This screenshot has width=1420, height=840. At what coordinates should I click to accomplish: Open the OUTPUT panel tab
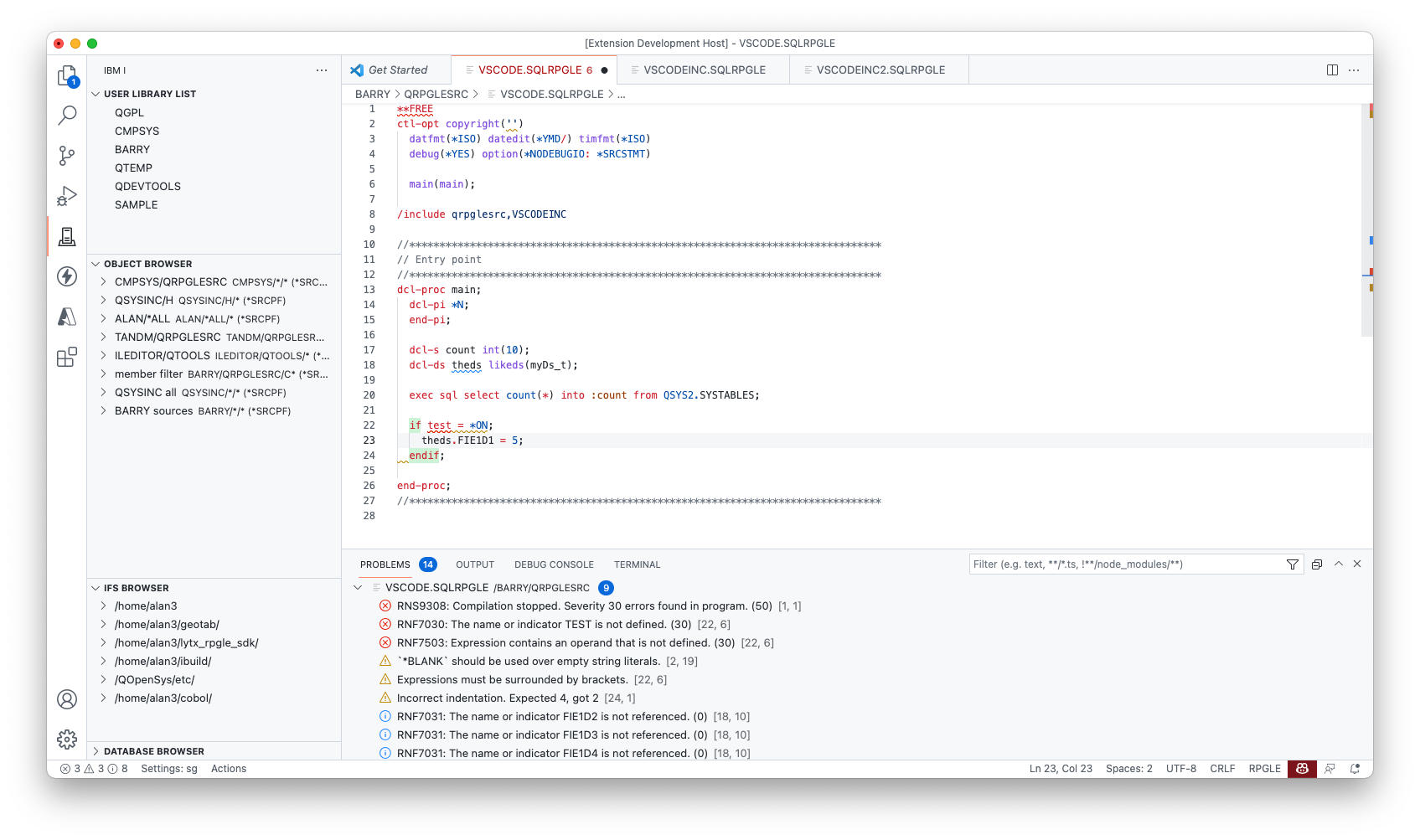[x=475, y=565]
